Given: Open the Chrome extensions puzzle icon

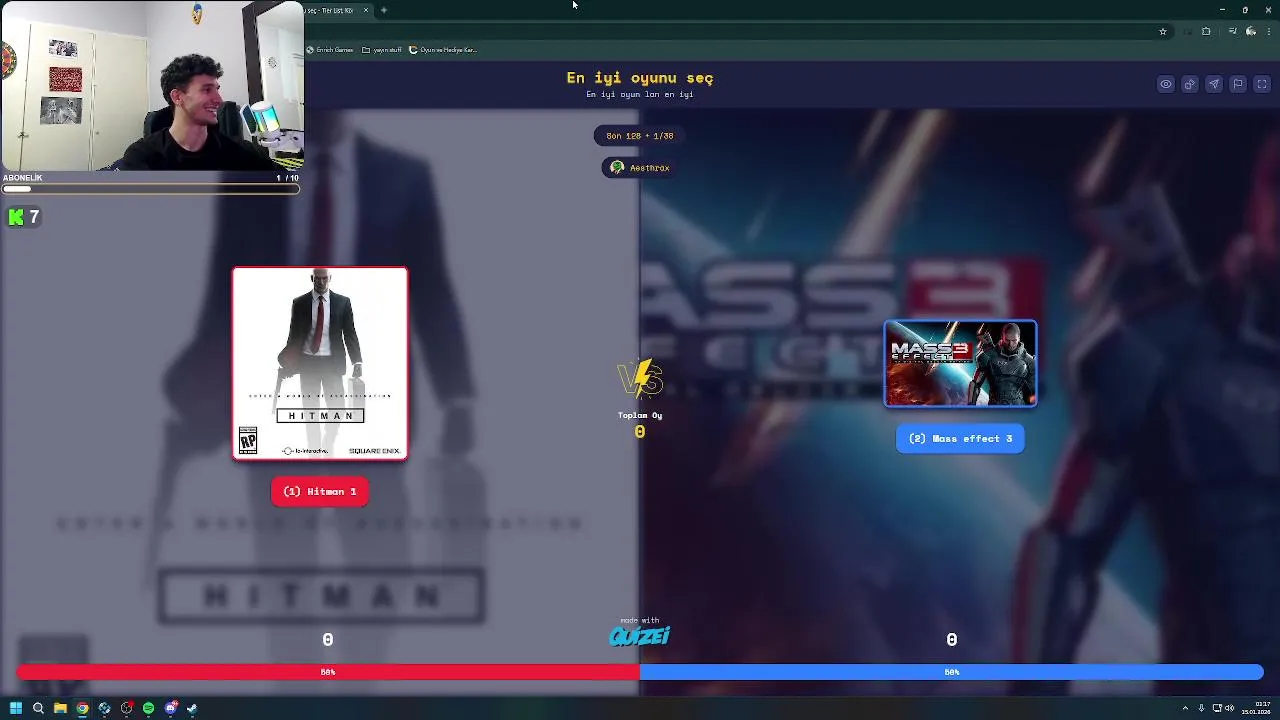Looking at the screenshot, I should (x=1206, y=31).
